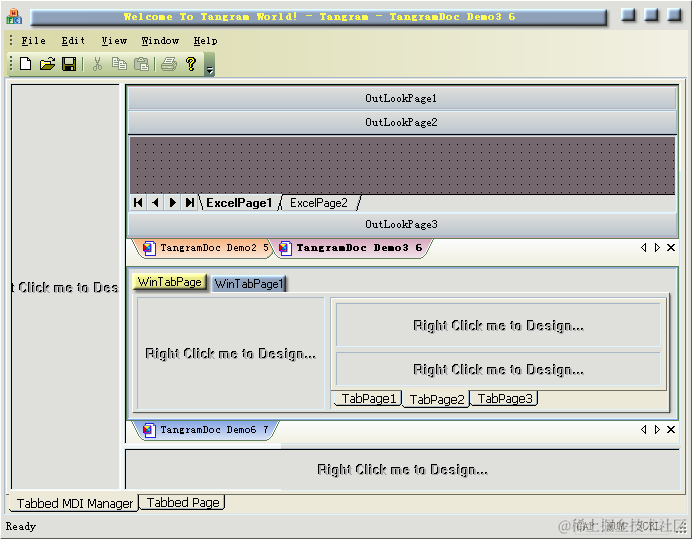Click the left sidebar Click me to Des pane
The image size is (692, 539).
pyautogui.click(x=65, y=287)
